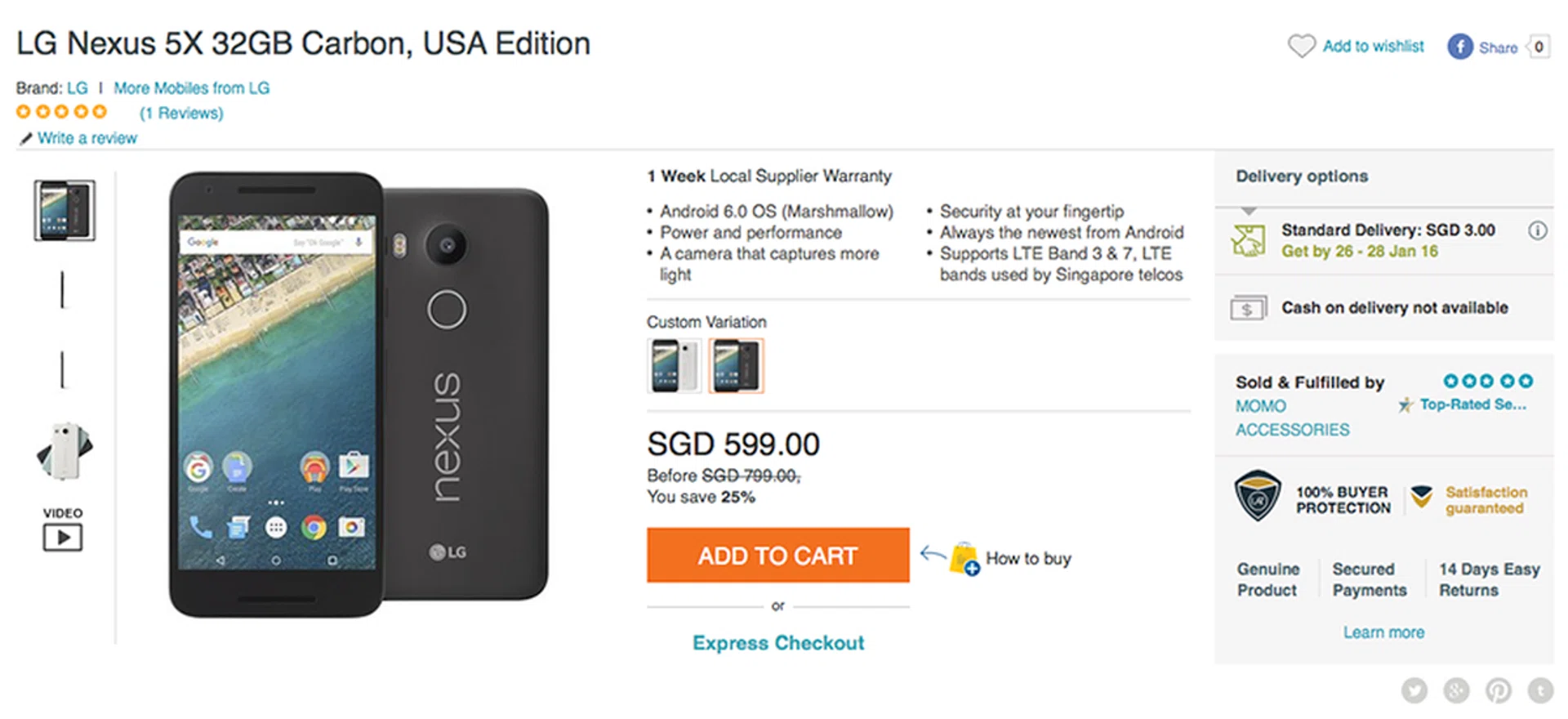This screenshot has width=1568, height=719.
Task: Open Express Checkout
Action: (x=777, y=643)
